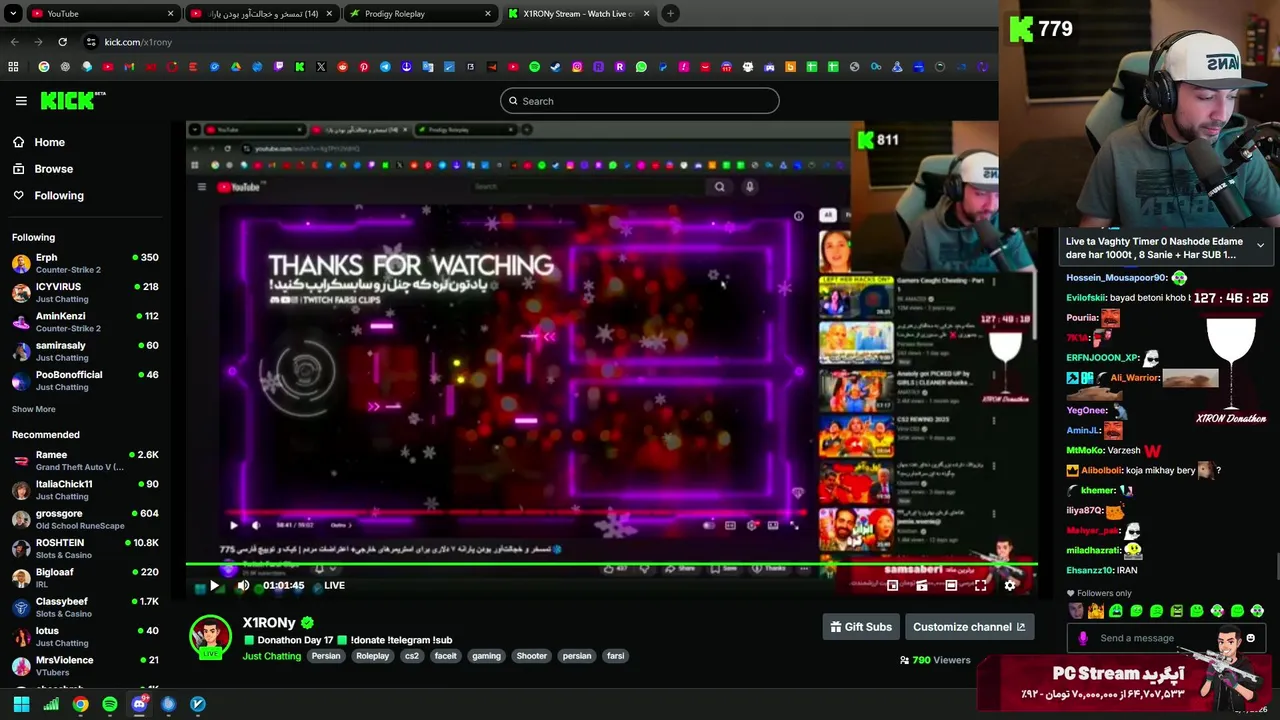1280x720 pixels.
Task: Open the Kick hamburger menu
Action: point(21,101)
